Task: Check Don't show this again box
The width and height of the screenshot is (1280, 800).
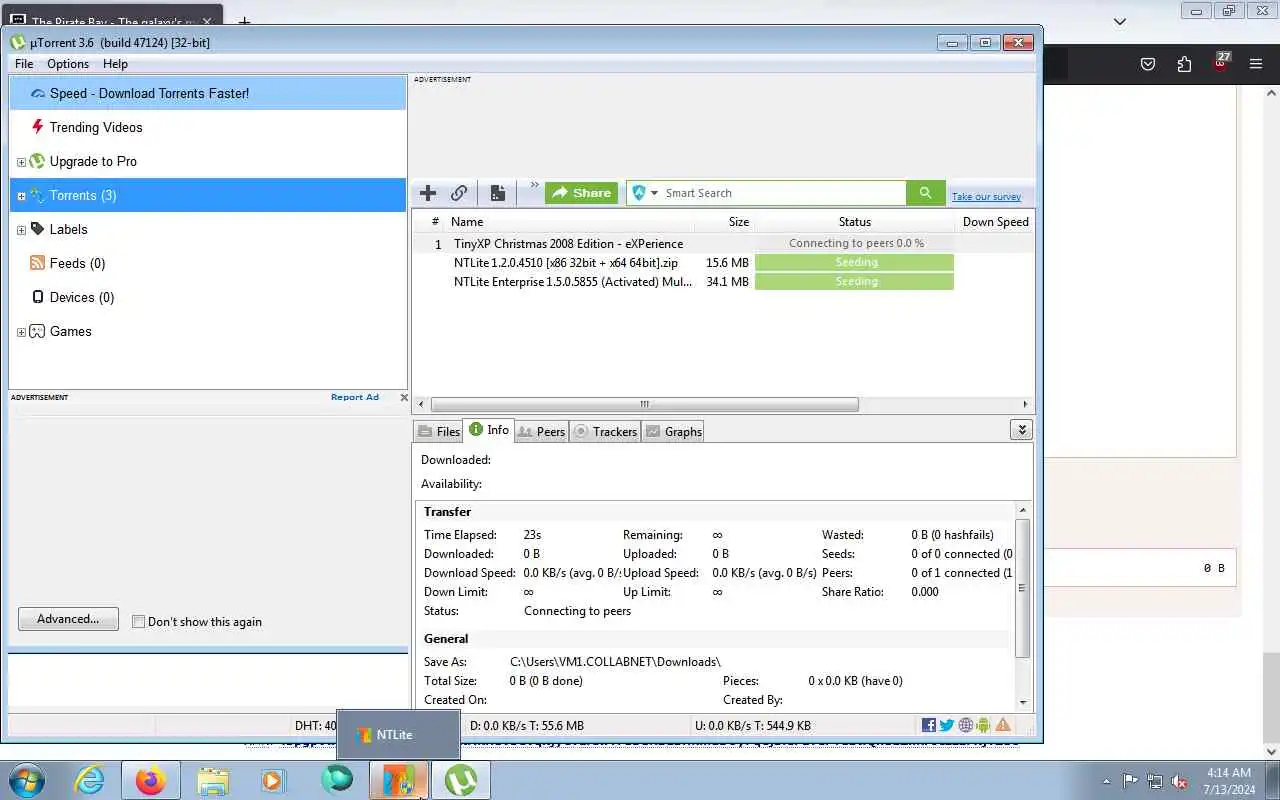Action: pos(139,622)
